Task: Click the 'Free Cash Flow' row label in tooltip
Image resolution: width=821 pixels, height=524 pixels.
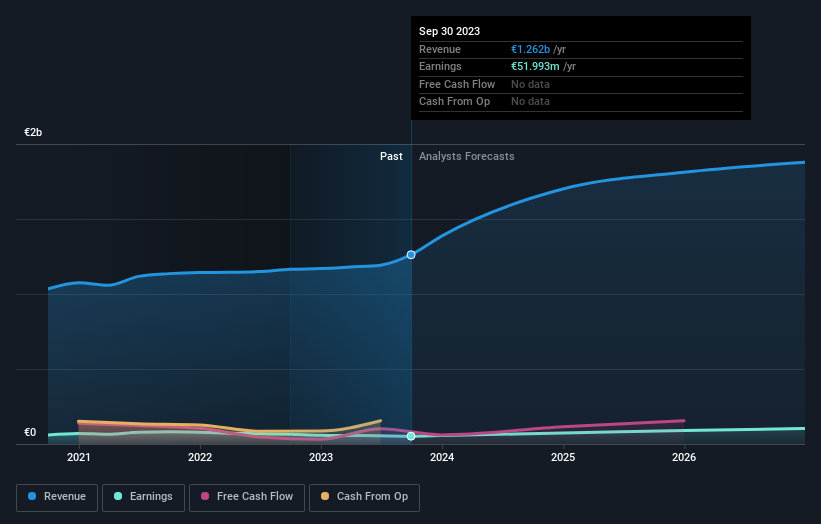Action: (x=457, y=84)
